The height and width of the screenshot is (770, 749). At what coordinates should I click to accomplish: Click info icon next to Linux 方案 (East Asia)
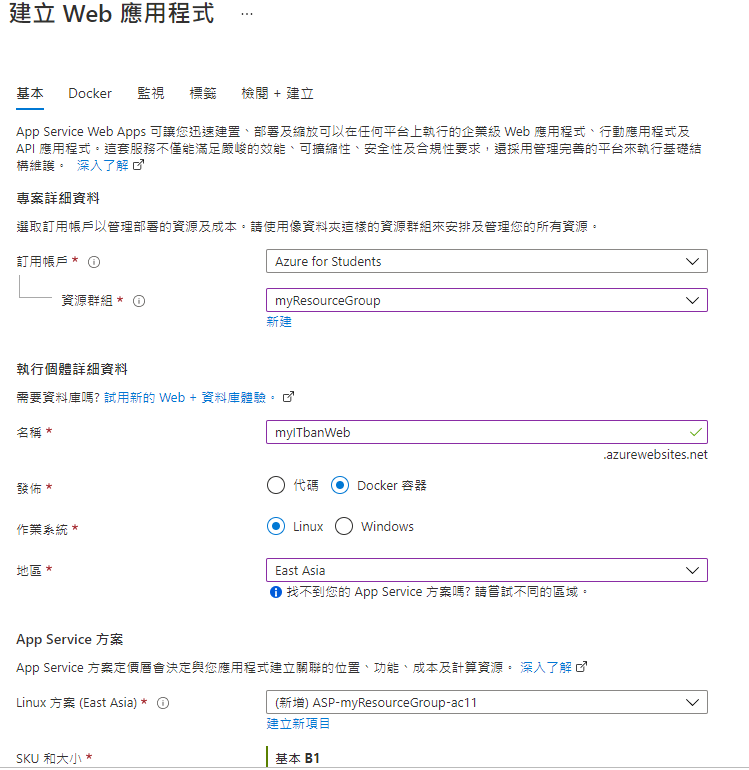[x=163, y=703]
